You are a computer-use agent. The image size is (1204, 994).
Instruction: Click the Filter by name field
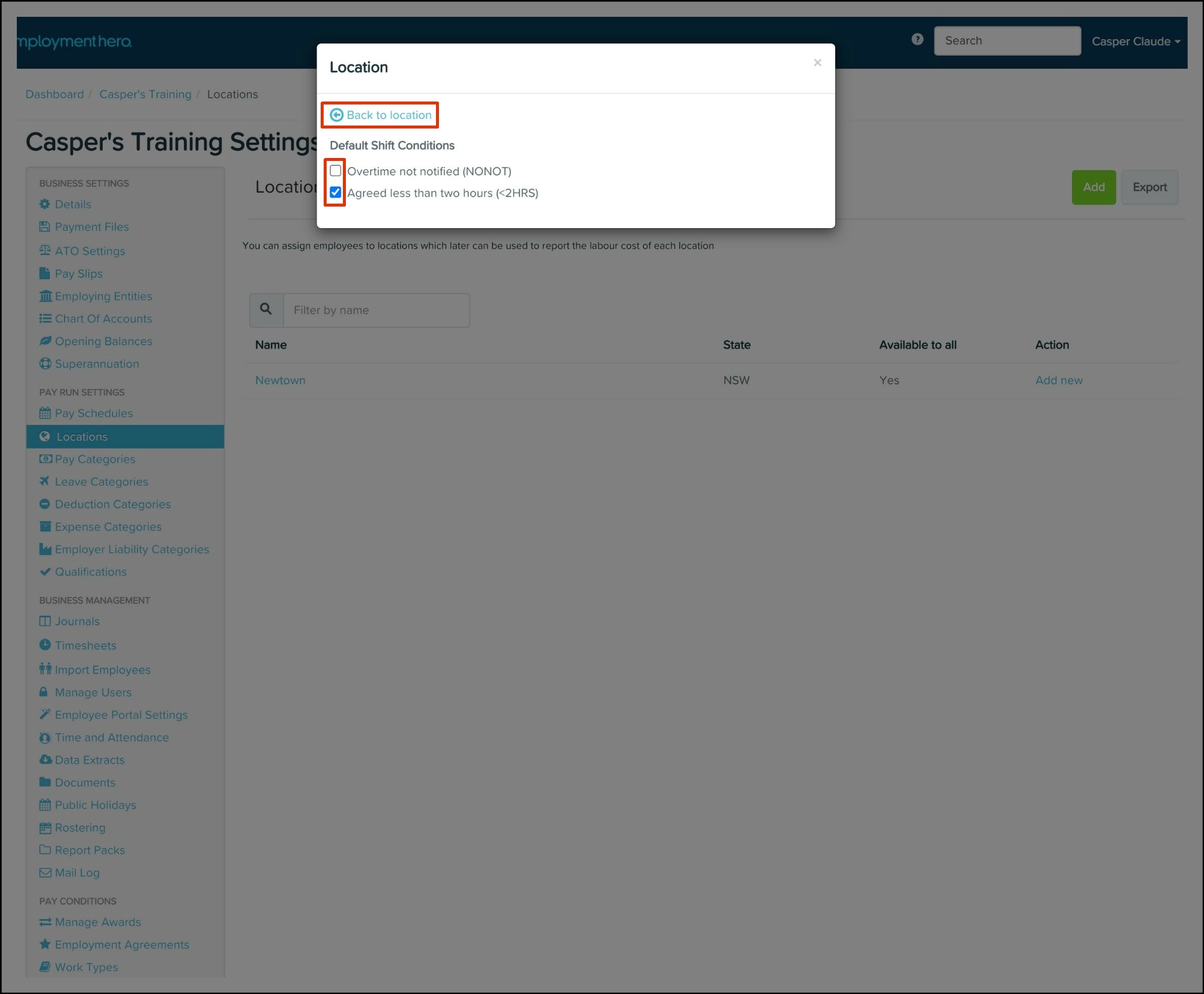point(377,310)
